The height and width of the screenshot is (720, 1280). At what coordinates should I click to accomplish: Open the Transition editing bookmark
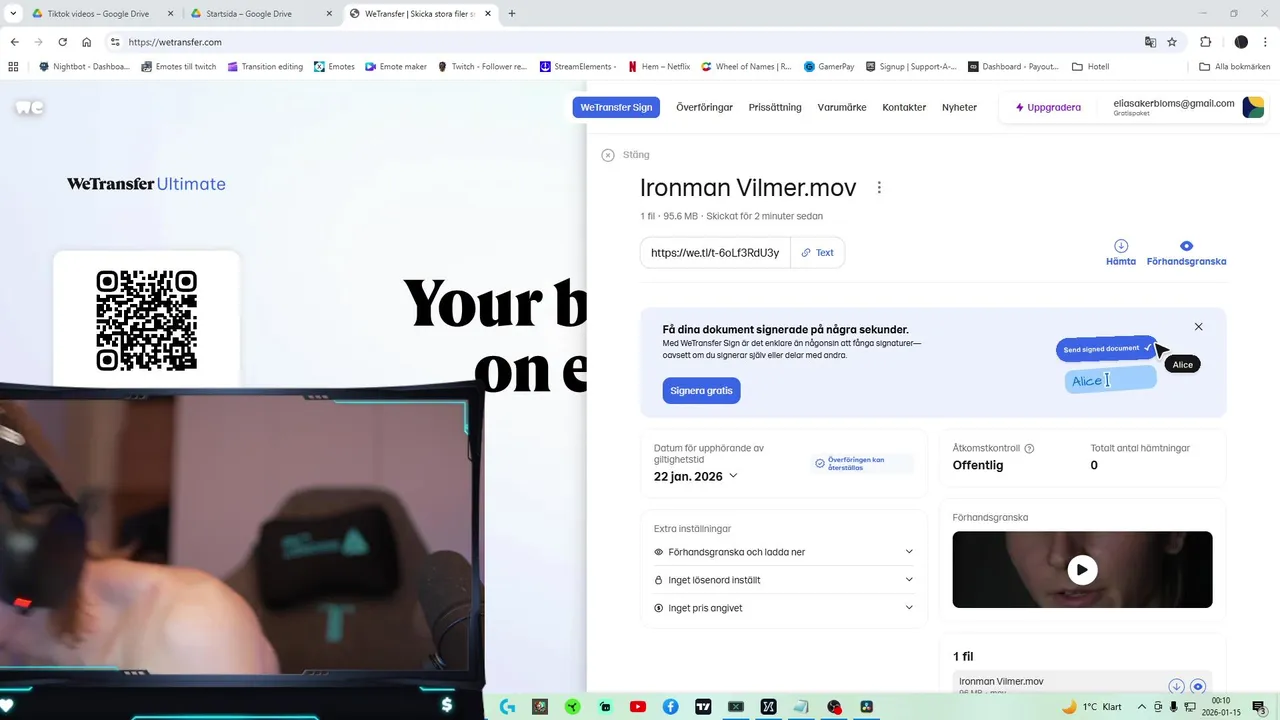[265, 67]
